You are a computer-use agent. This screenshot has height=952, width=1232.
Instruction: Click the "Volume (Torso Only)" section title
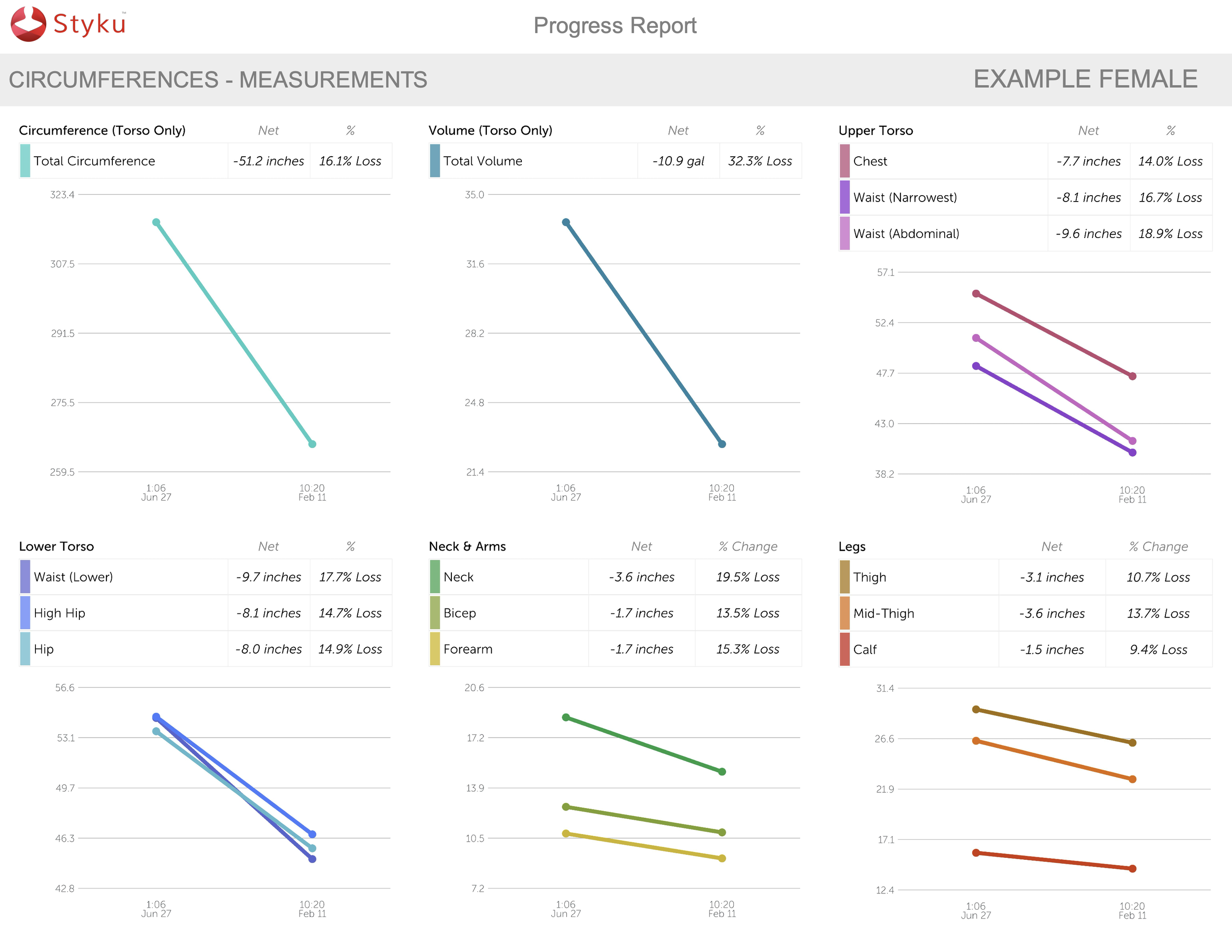(x=490, y=130)
